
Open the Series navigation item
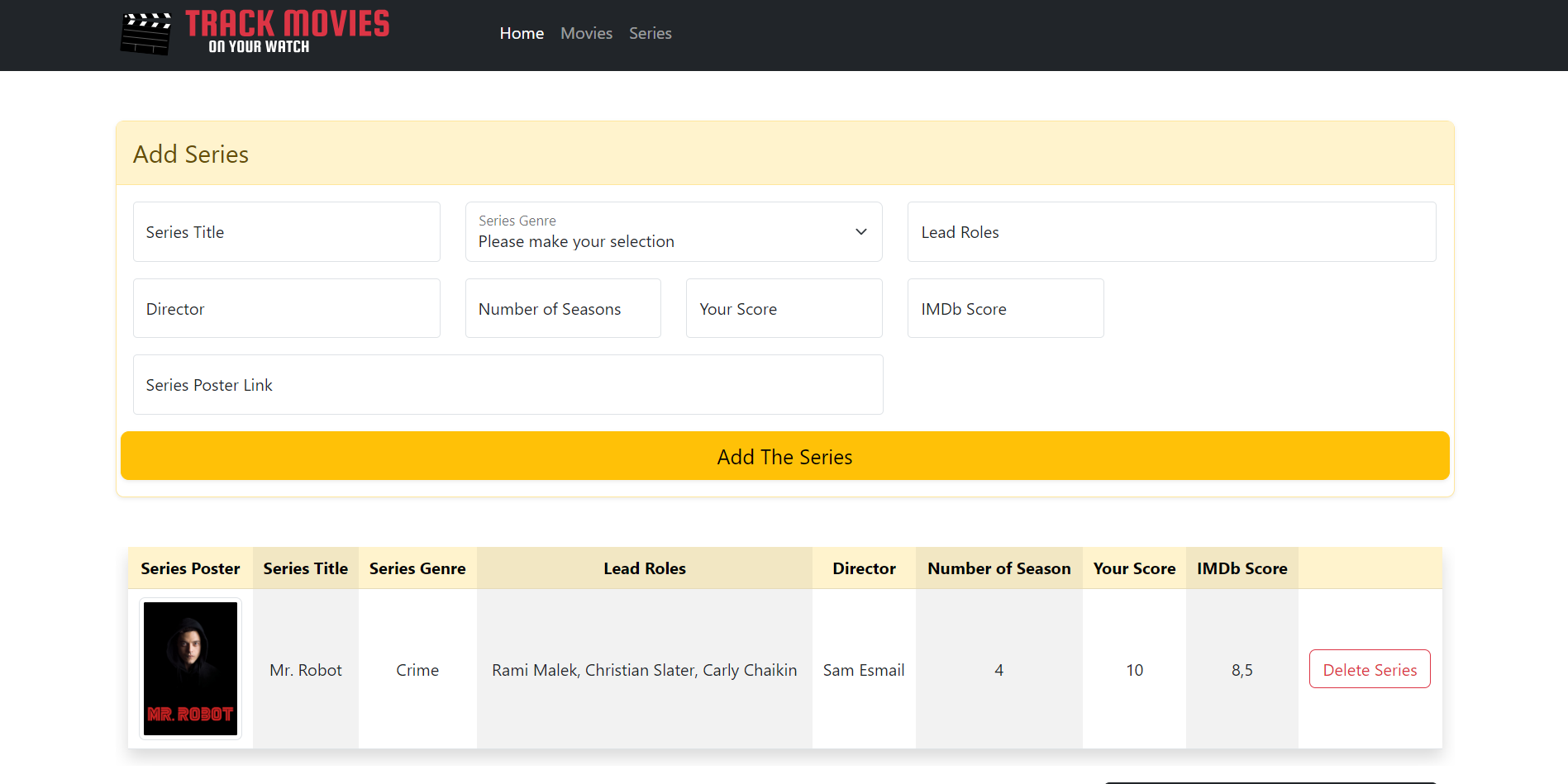[650, 33]
